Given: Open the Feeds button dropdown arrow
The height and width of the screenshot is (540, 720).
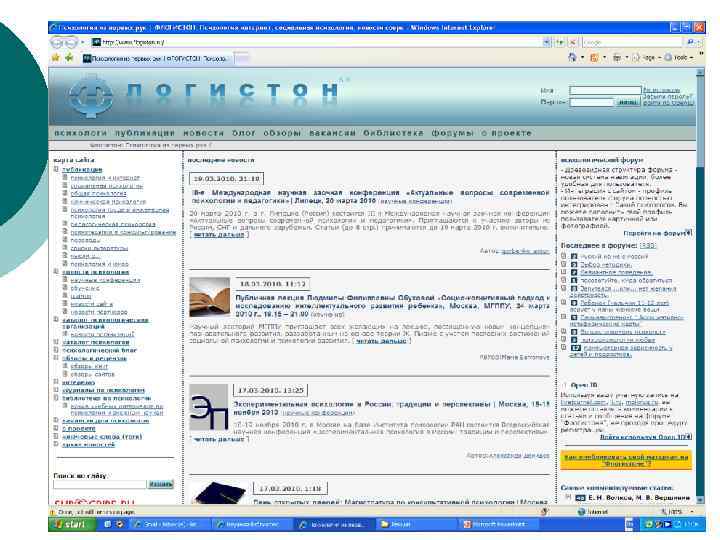Looking at the screenshot, I should [604, 58].
